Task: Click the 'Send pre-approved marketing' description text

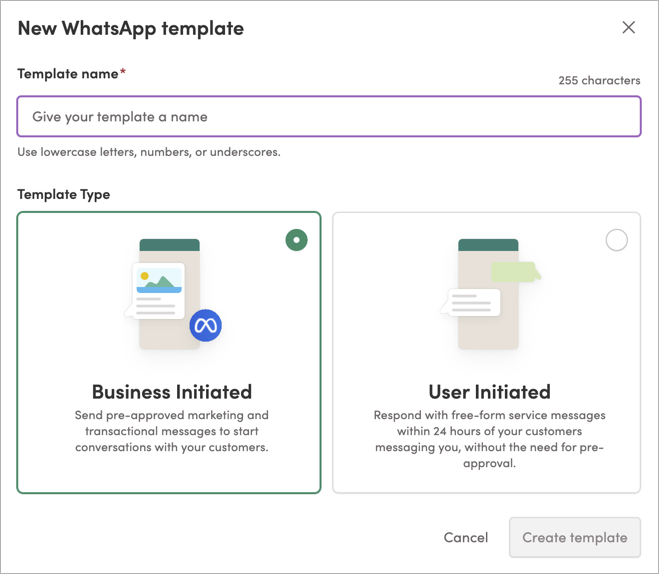Action: tap(172, 431)
